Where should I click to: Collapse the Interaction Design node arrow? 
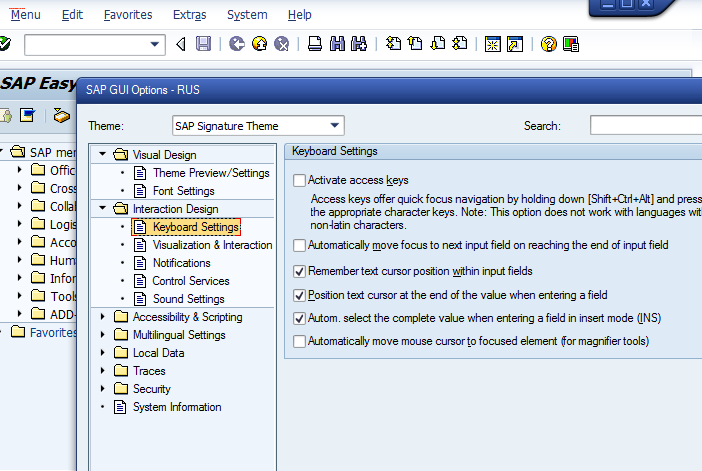click(x=103, y=208)
